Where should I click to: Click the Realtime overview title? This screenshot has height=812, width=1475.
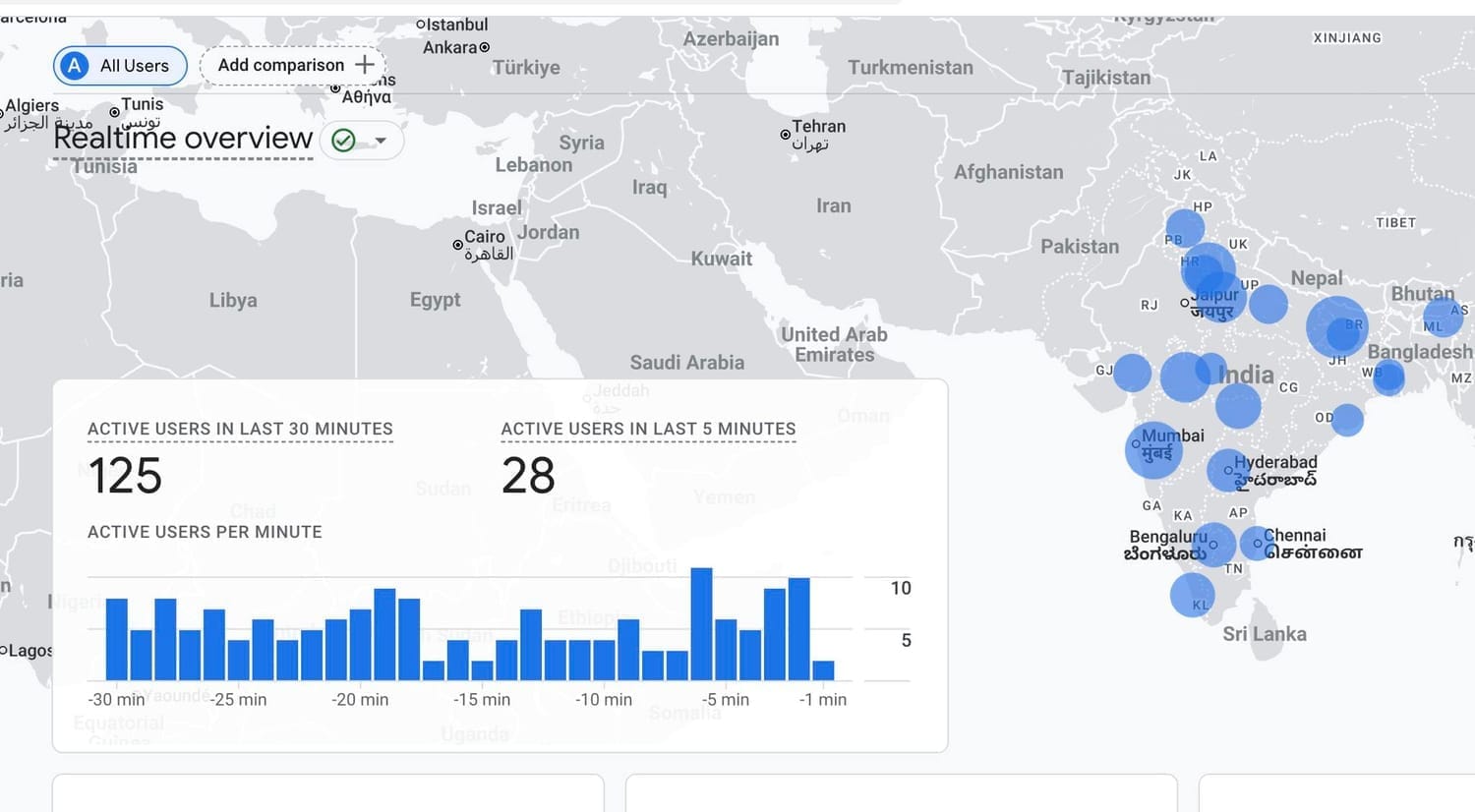coord(183,139)
